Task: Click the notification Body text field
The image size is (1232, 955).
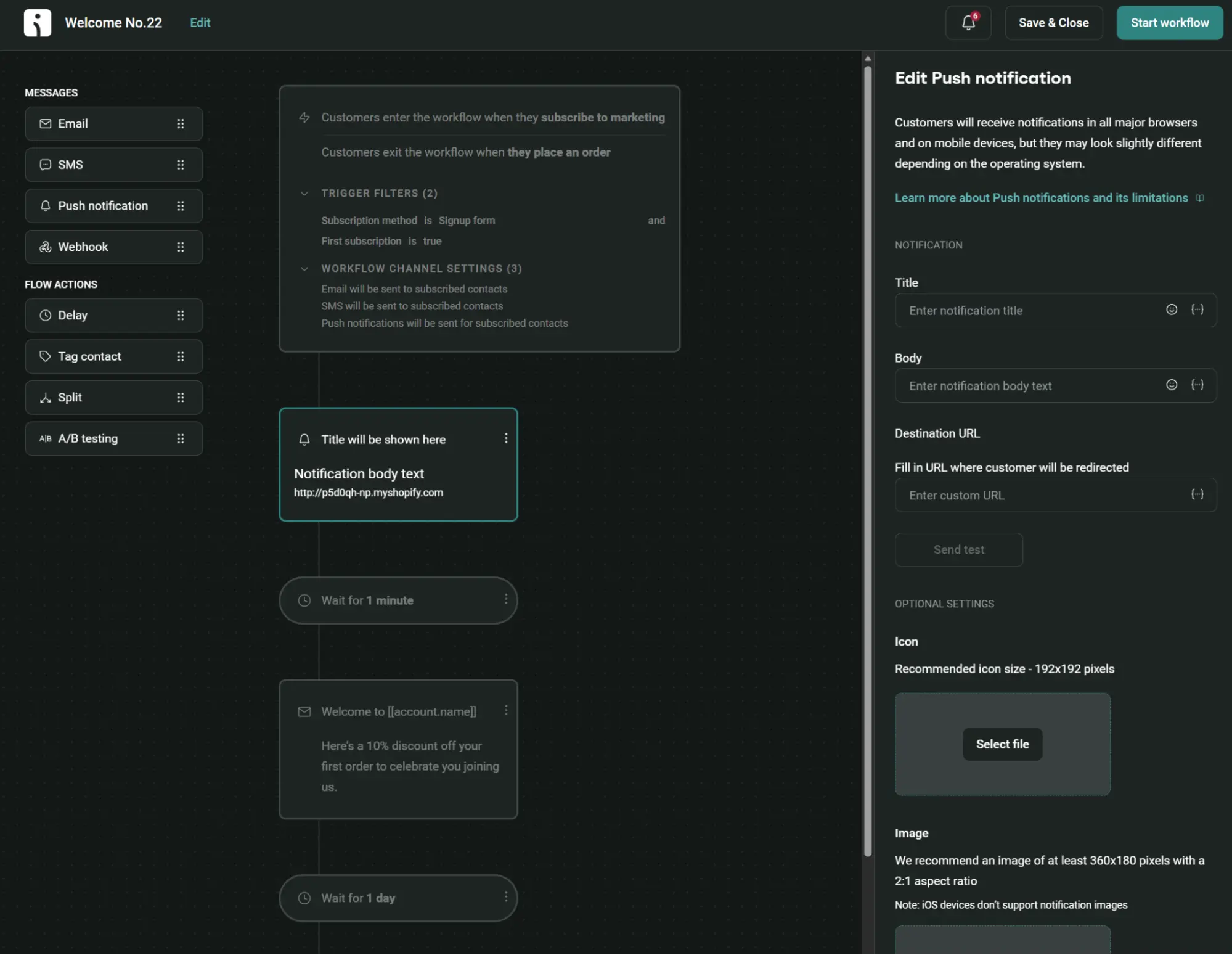Action: point(1055,386)
